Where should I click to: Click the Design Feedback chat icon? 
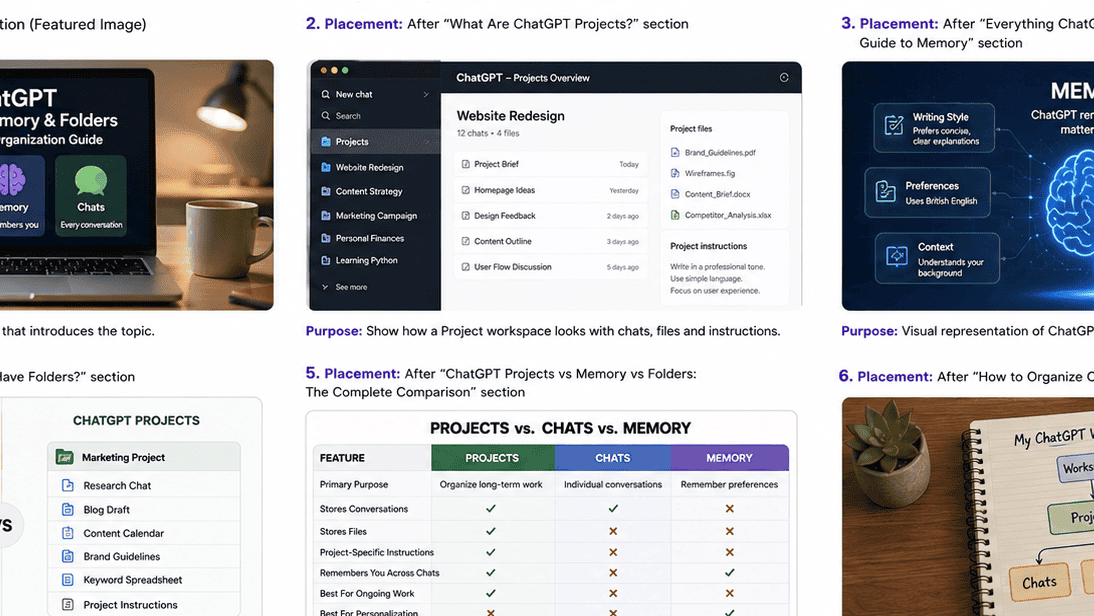point(465,216)
